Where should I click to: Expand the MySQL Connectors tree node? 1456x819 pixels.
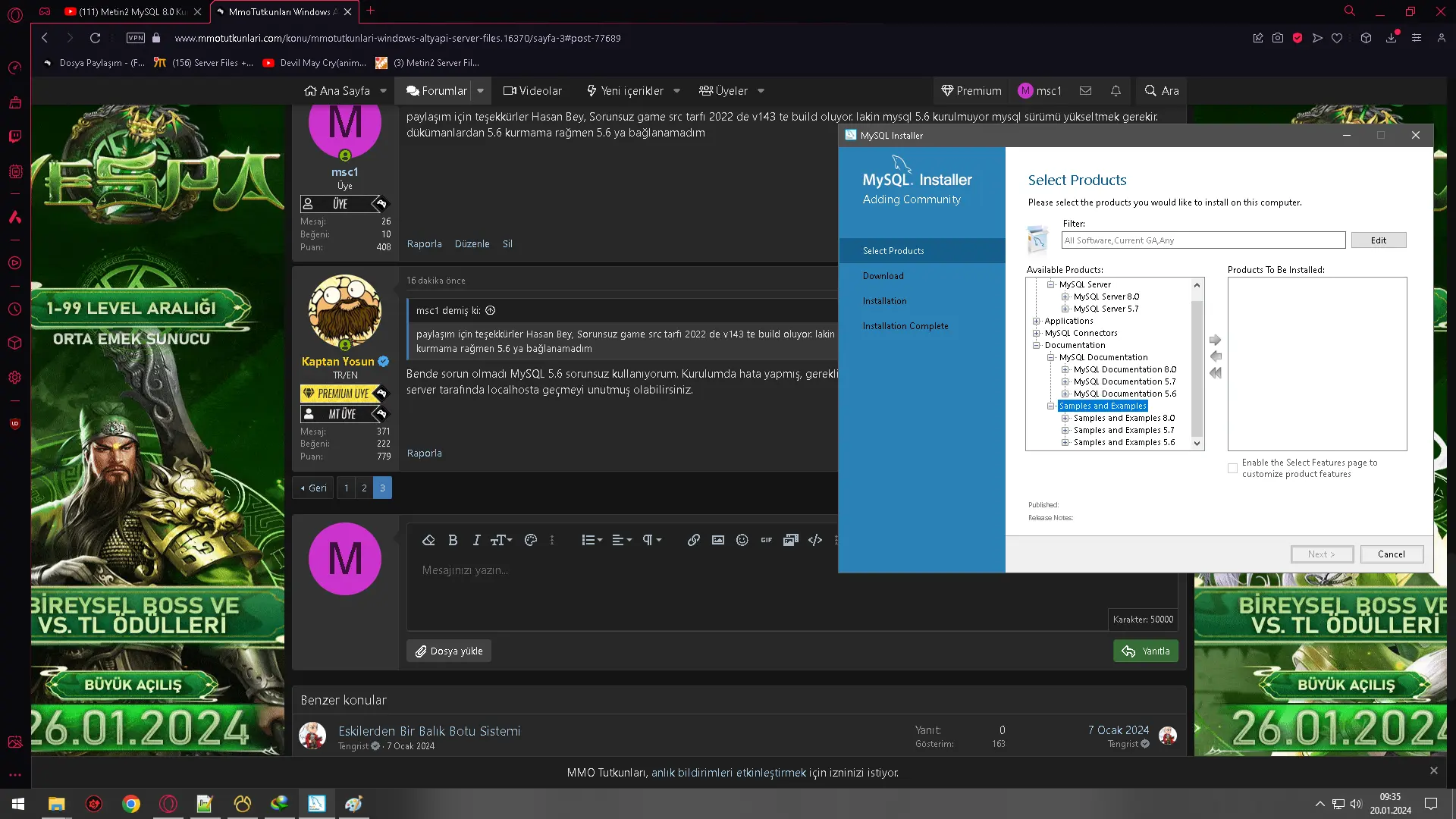tap(1037, 333)
